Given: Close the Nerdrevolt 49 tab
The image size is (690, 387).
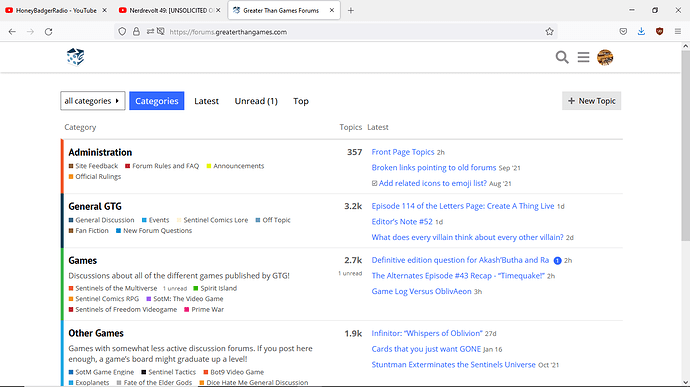Looking at the screenshot, I should pyautogui.click(x=218, y=10).
